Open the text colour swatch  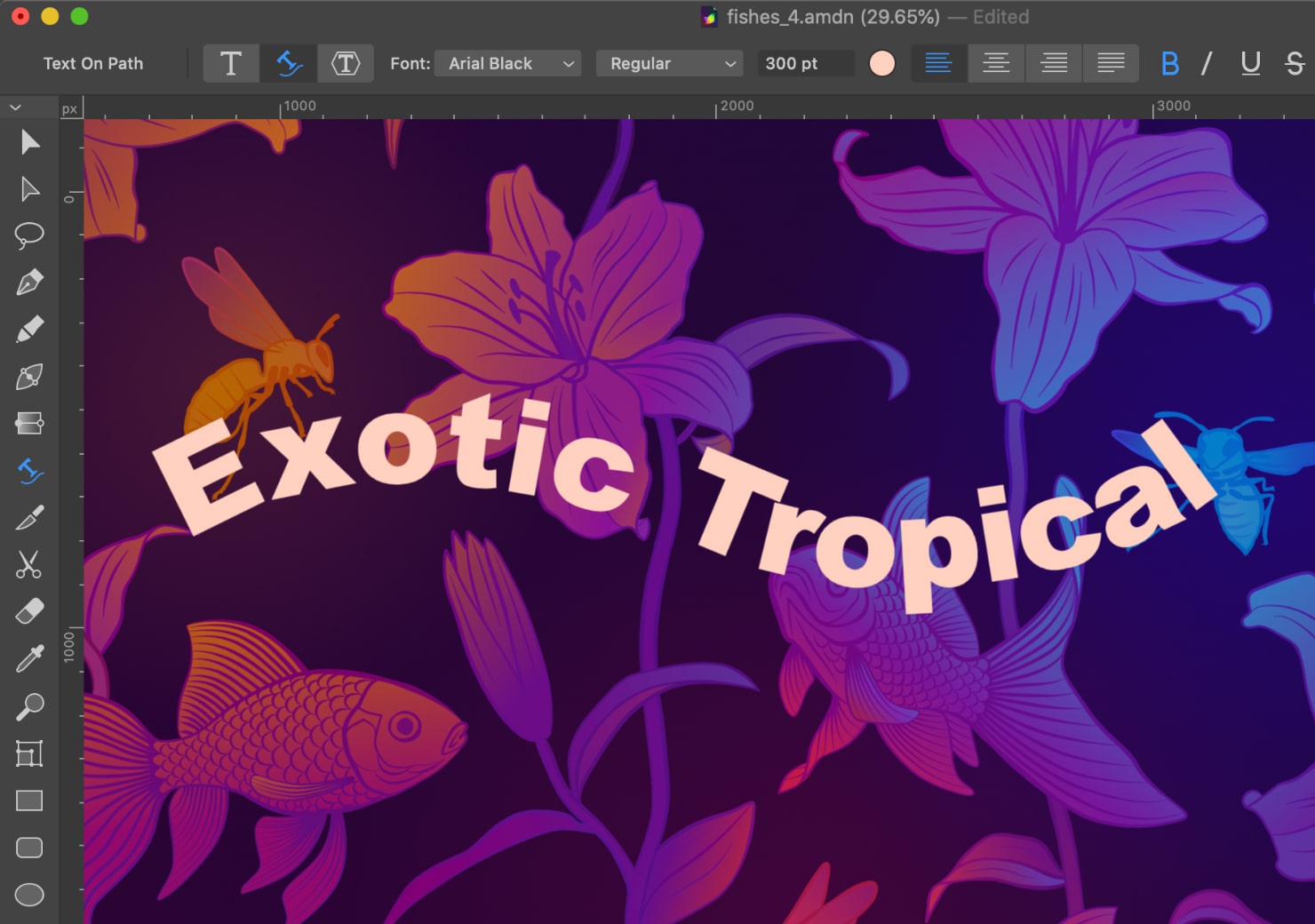click(x=881, y=63)
